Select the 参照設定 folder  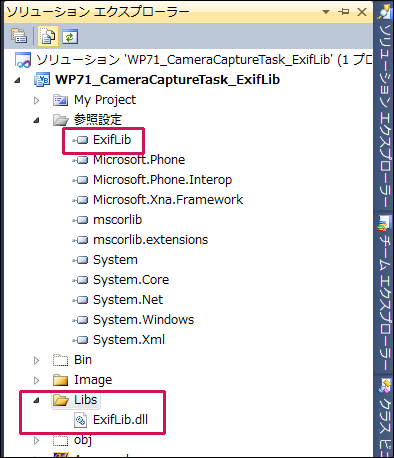pyautogui.click(x=98, y=120)
